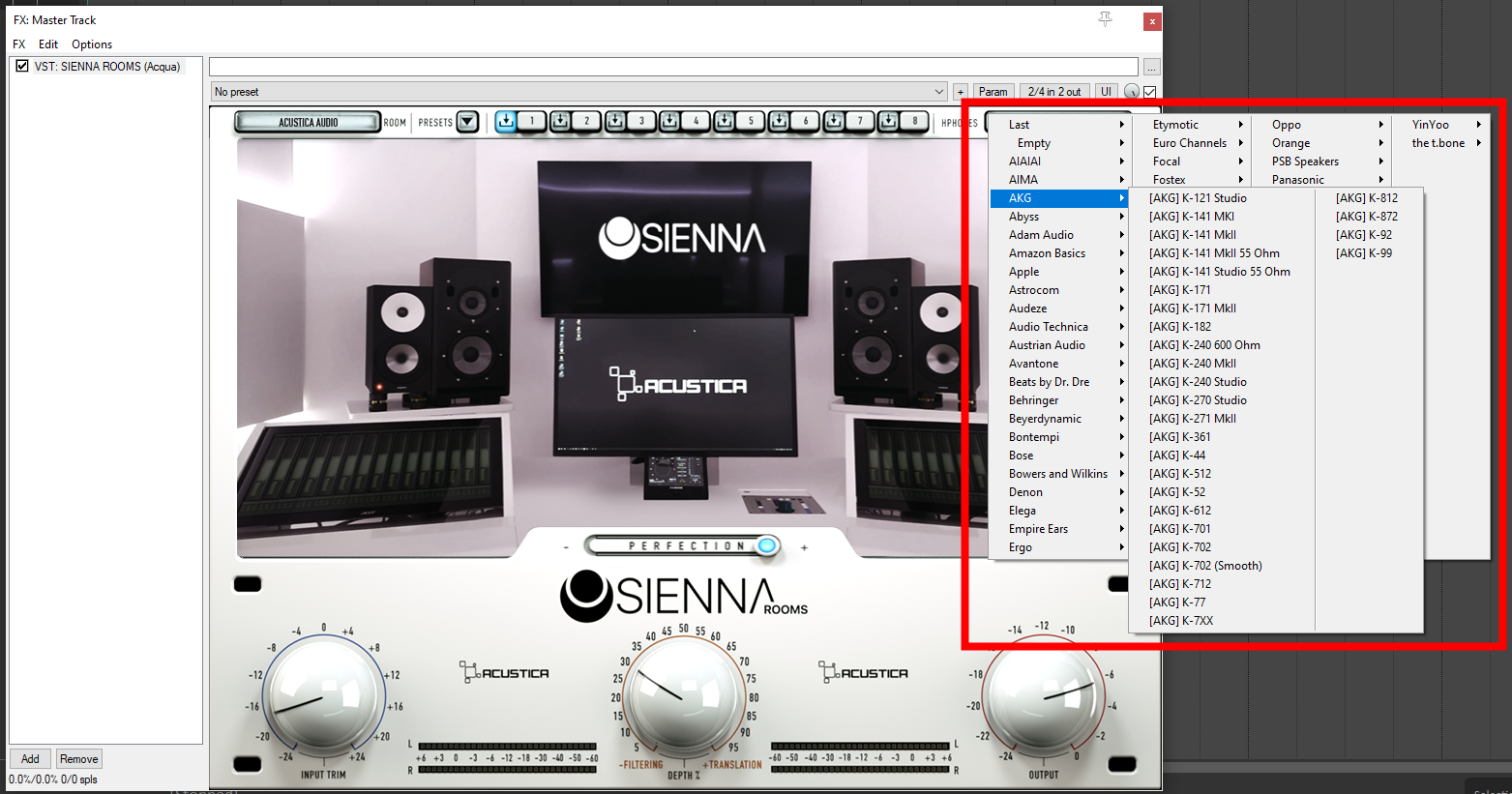Image resolution: width=1512 pixels, height=794 pixels.
Task: Click the Param button
Action: pyautogui.click(x=993, y=92)
